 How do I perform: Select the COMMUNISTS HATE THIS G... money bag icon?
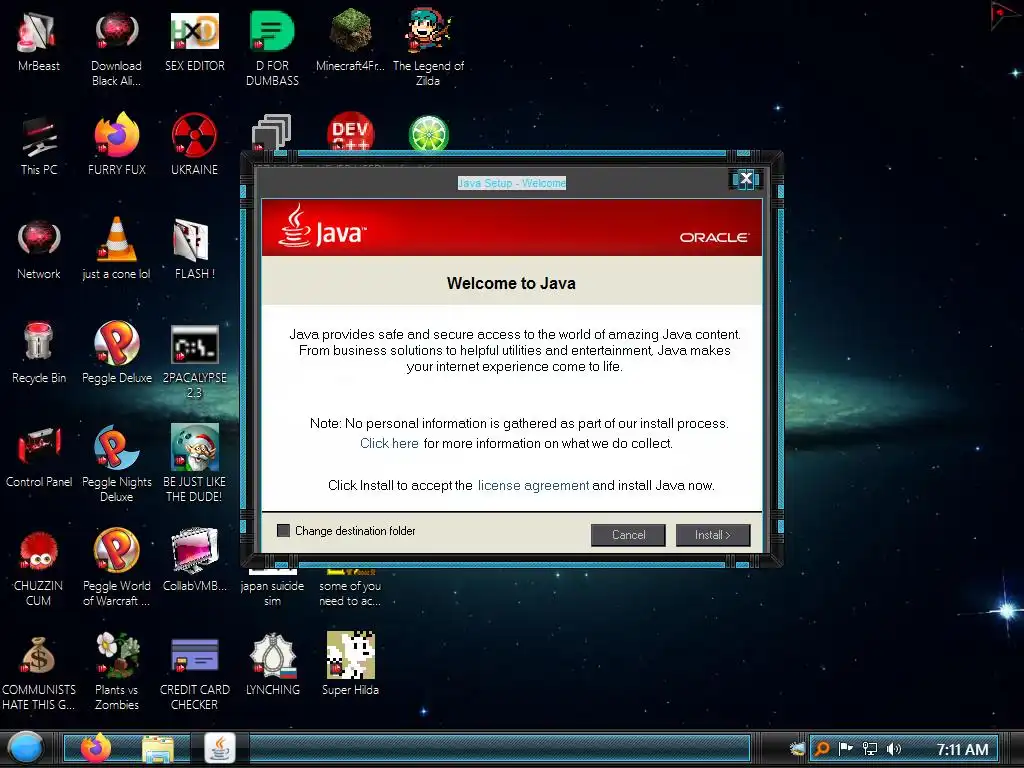coord(39,673)
